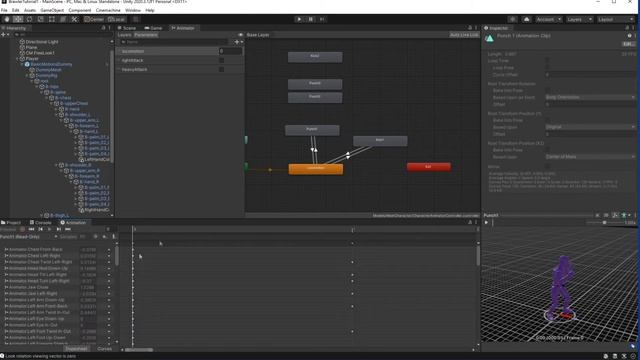Switch to the Scene tab
Screen dimensions: 640x360
pos(127,28)
